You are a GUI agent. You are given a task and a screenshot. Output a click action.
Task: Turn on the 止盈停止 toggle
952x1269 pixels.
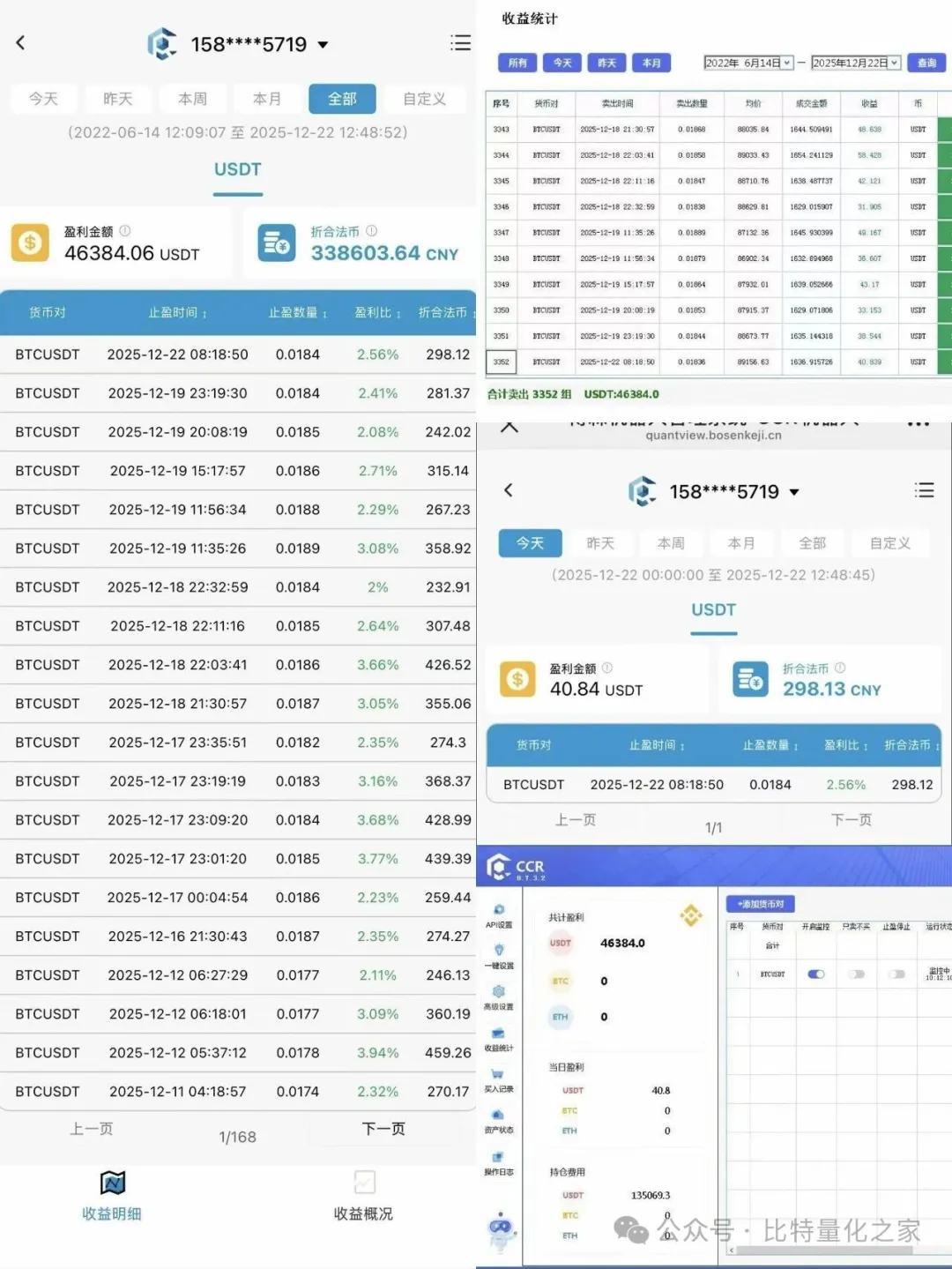(x=897, y=974)
